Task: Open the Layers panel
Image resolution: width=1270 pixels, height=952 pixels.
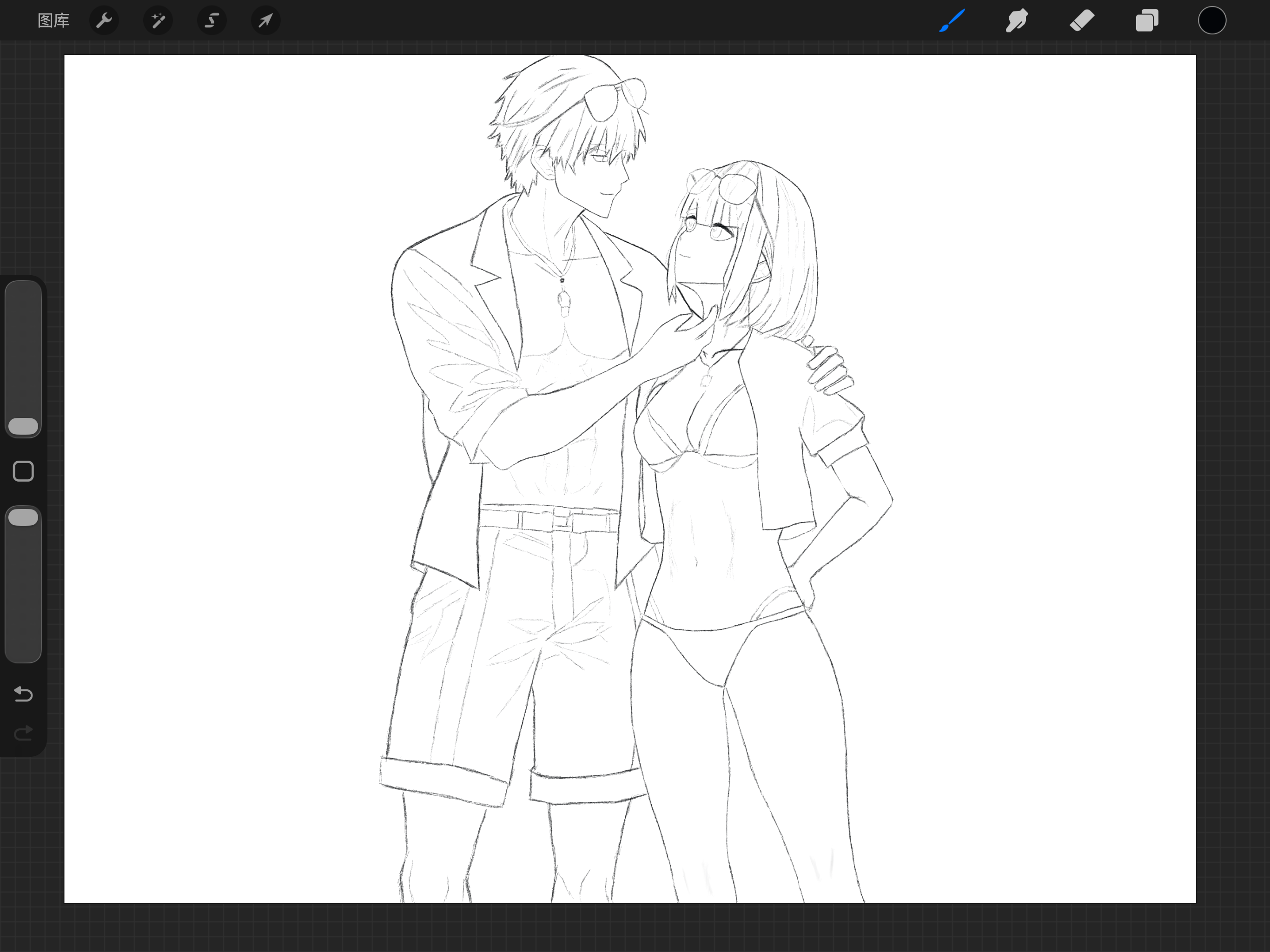Action: pyautogui.click(x=1146, y=20)
